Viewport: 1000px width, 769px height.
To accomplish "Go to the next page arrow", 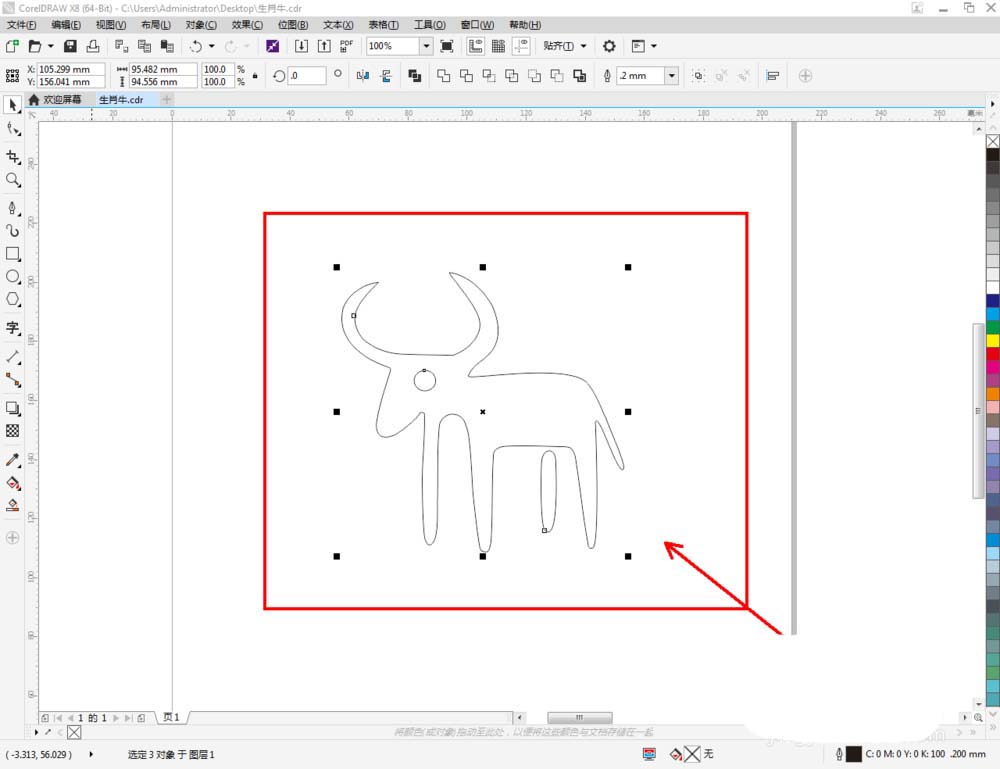I will (115, 718).
